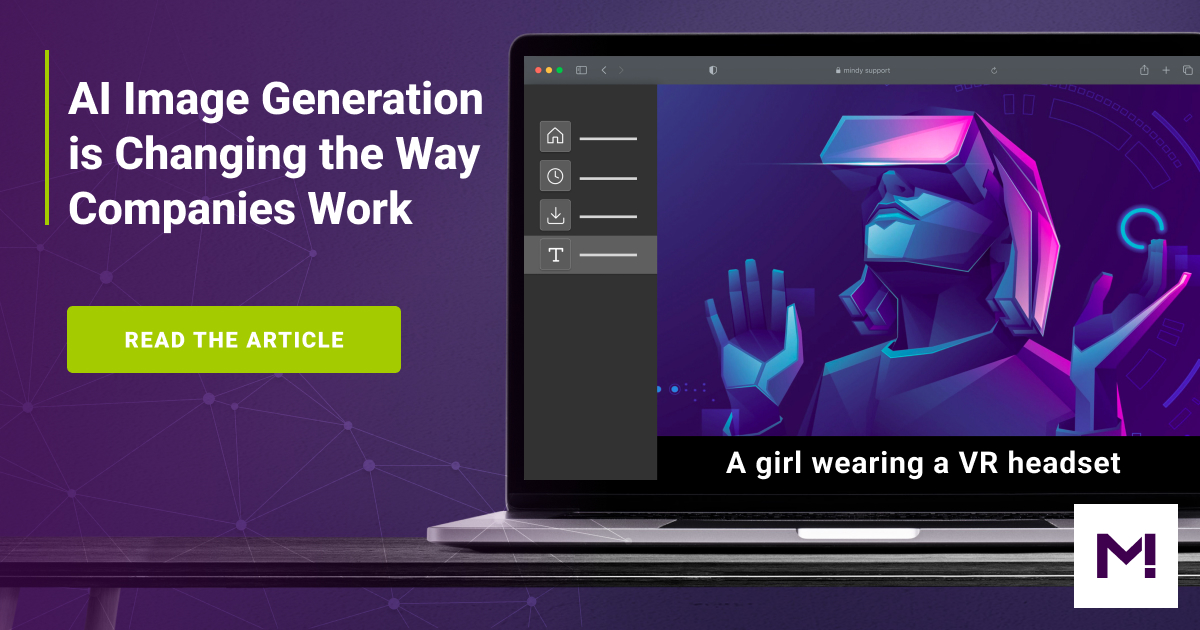Click the placeholder line beside the Home icon
This screenshot has height=630, width=1200.
pos(608,138)
